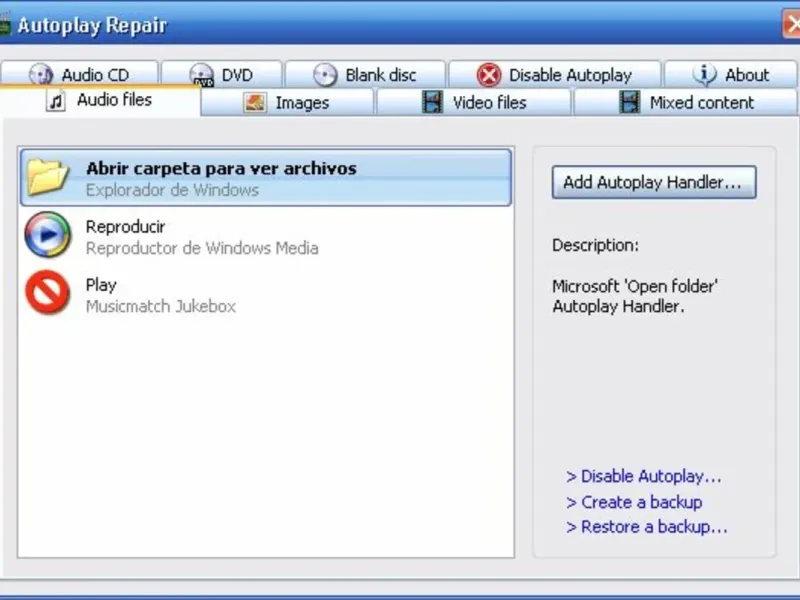Click 'Musicmatch Jukebox' subtitle
Screen dimensions: 800x600
click(161, 307)
